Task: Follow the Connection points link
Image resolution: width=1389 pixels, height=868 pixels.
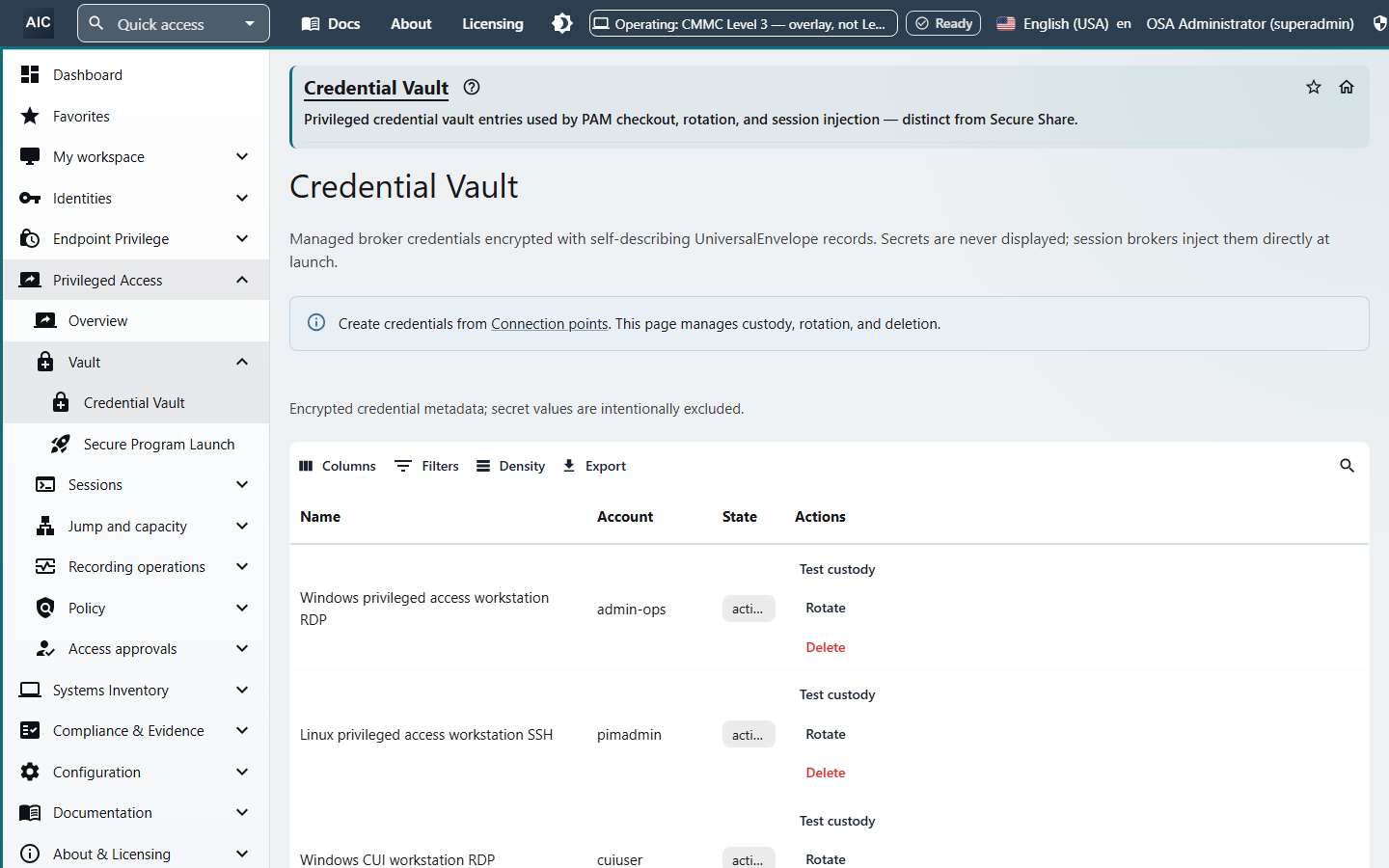Action: [x=550, y=324]
